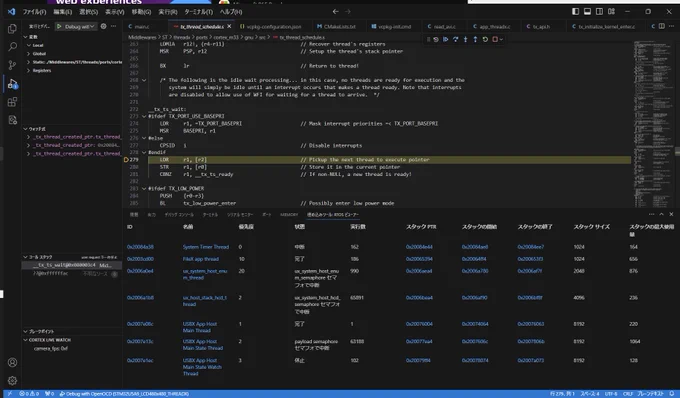Open the Extensions view
This screenshot has width=680, height=398.
[x=12, y=102]
